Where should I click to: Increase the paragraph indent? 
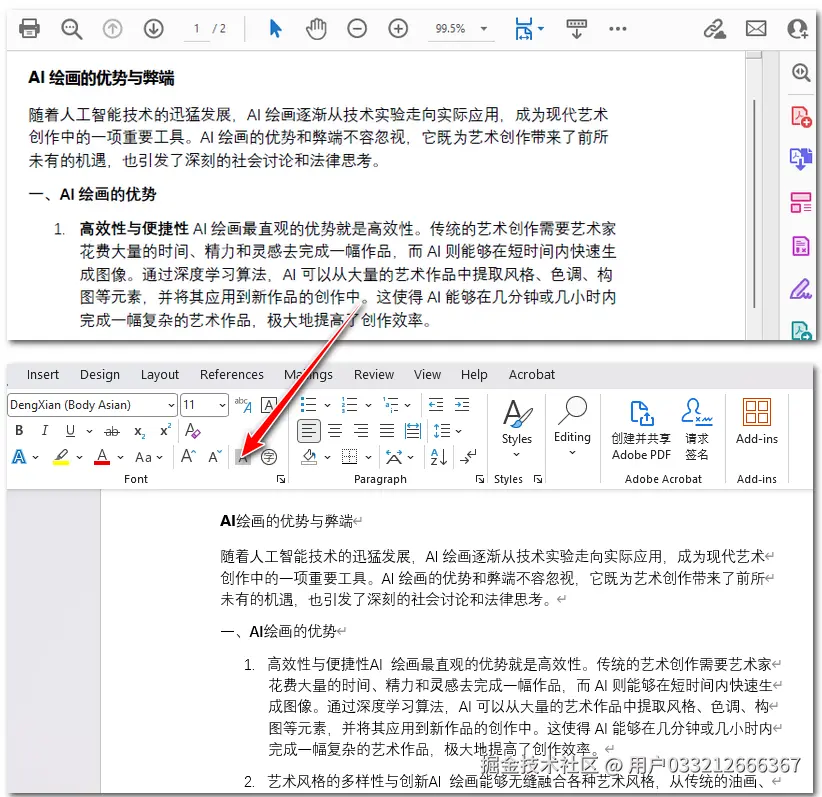(x=462, y=405)
